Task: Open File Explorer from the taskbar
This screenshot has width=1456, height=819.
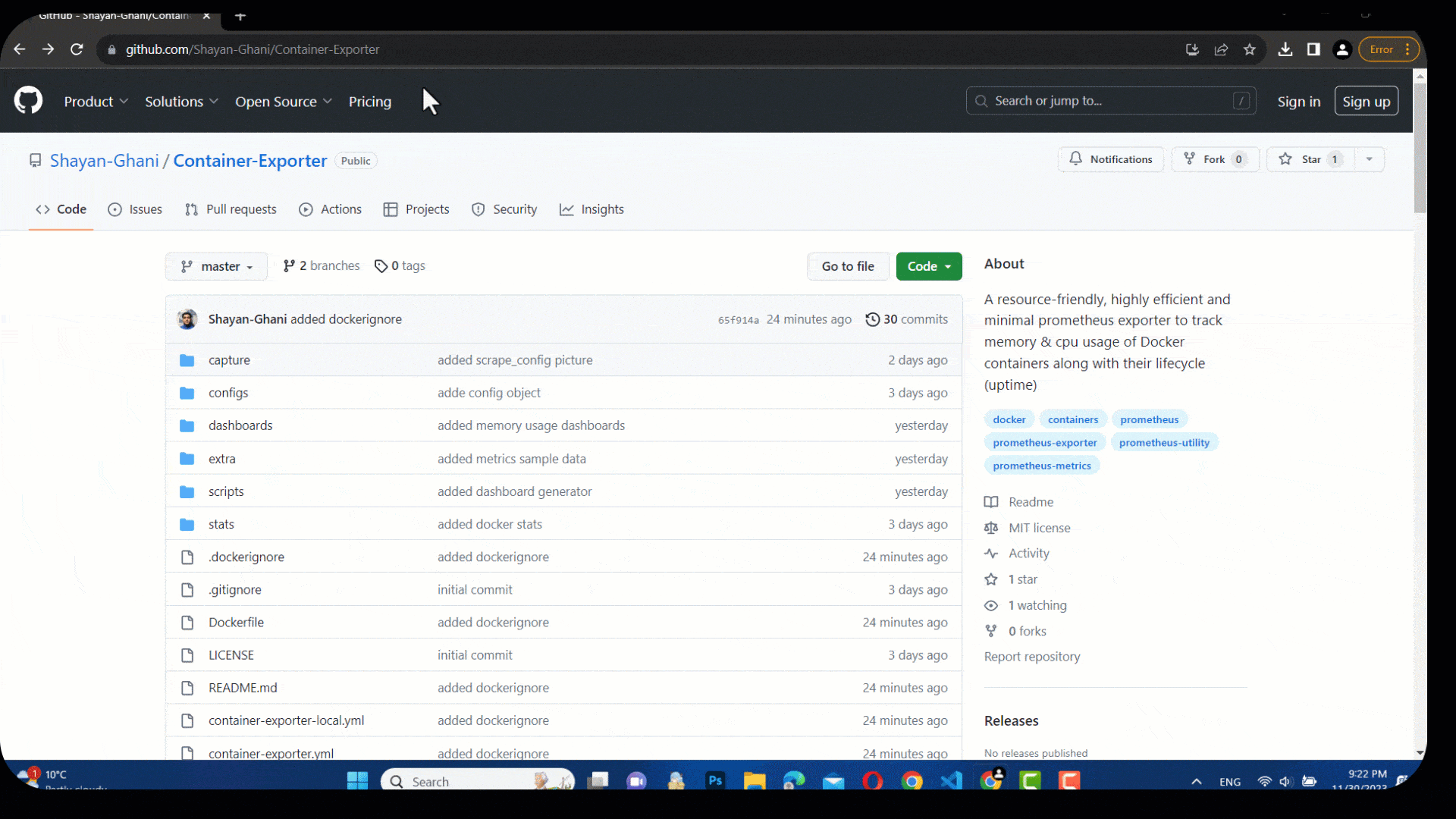Action: pos(755,780)
